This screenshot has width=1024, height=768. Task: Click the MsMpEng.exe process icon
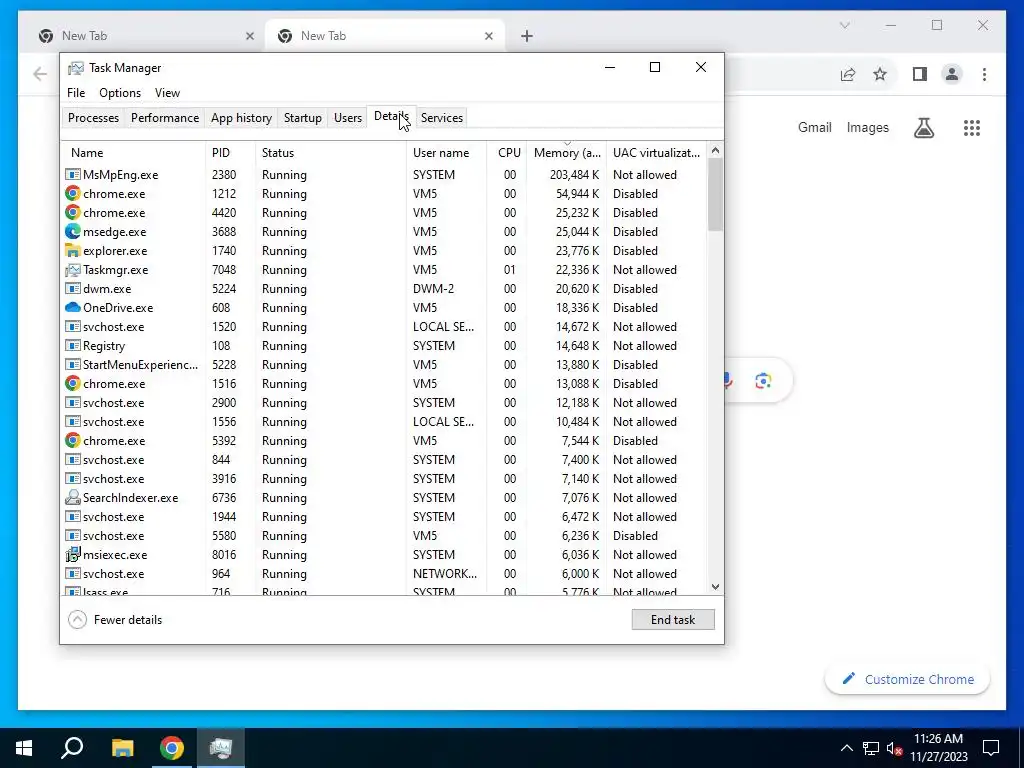[72, 174]
